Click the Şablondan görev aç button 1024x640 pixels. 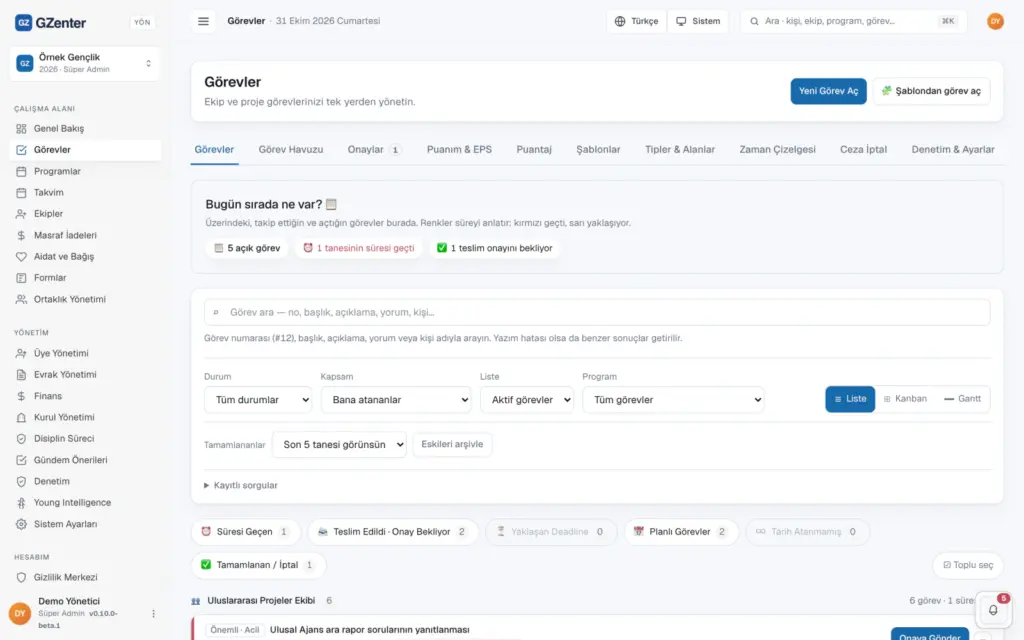click(931, 91)
